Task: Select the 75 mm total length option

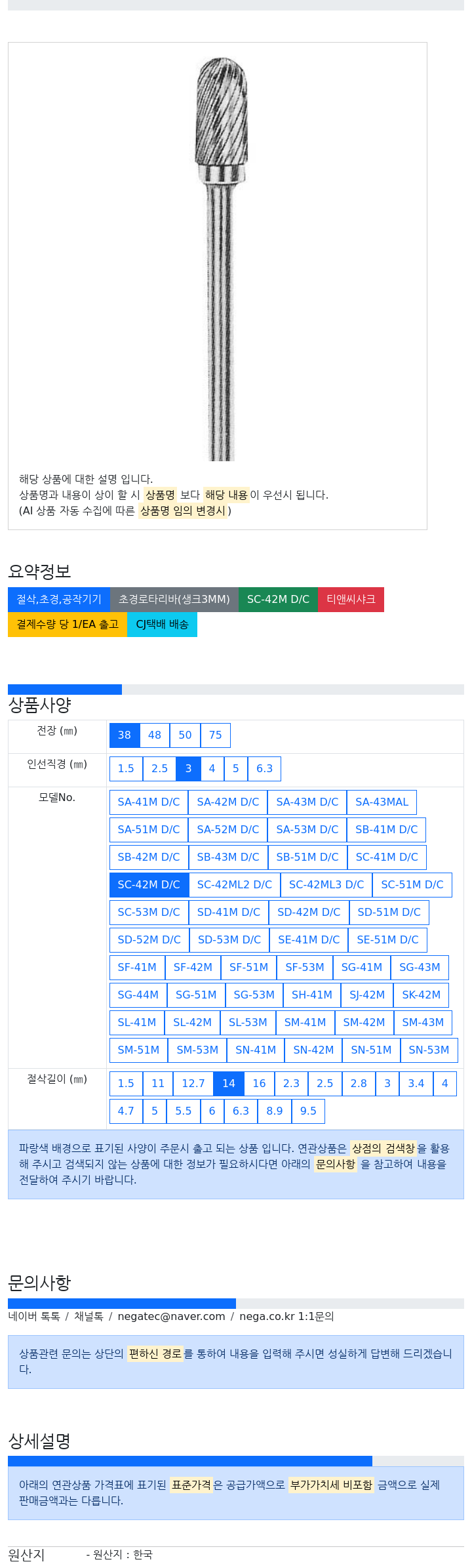Action: pos(216,735)
